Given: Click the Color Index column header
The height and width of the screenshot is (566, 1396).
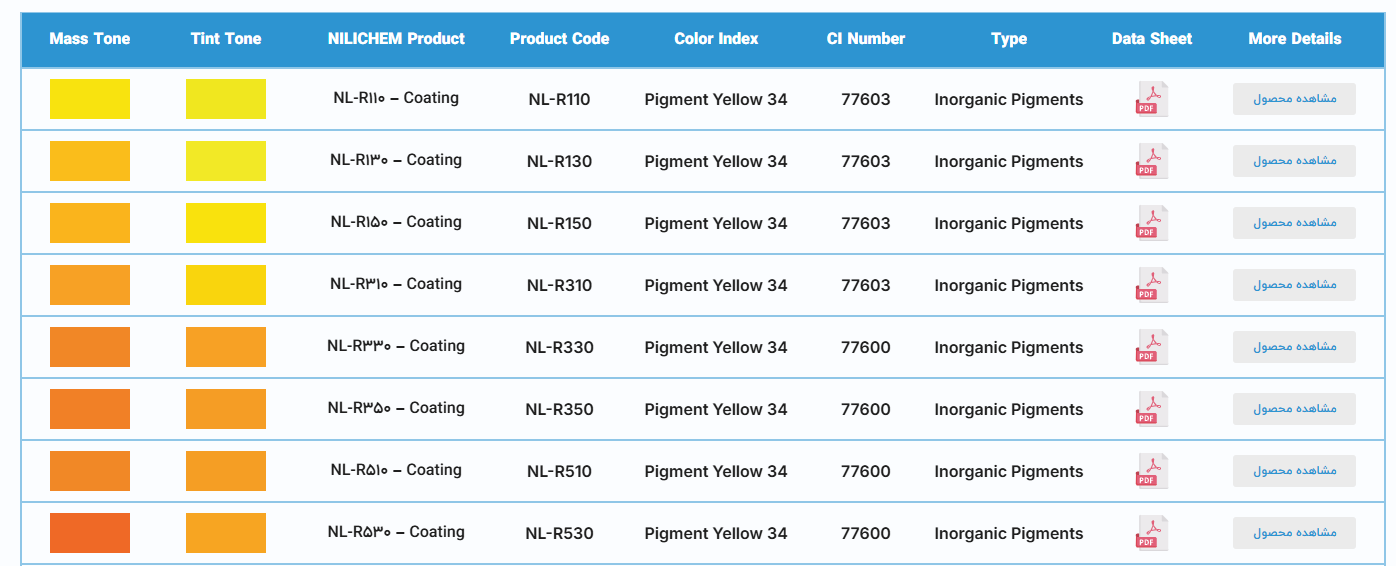Looking at the screenshot, I should point(716,39).
